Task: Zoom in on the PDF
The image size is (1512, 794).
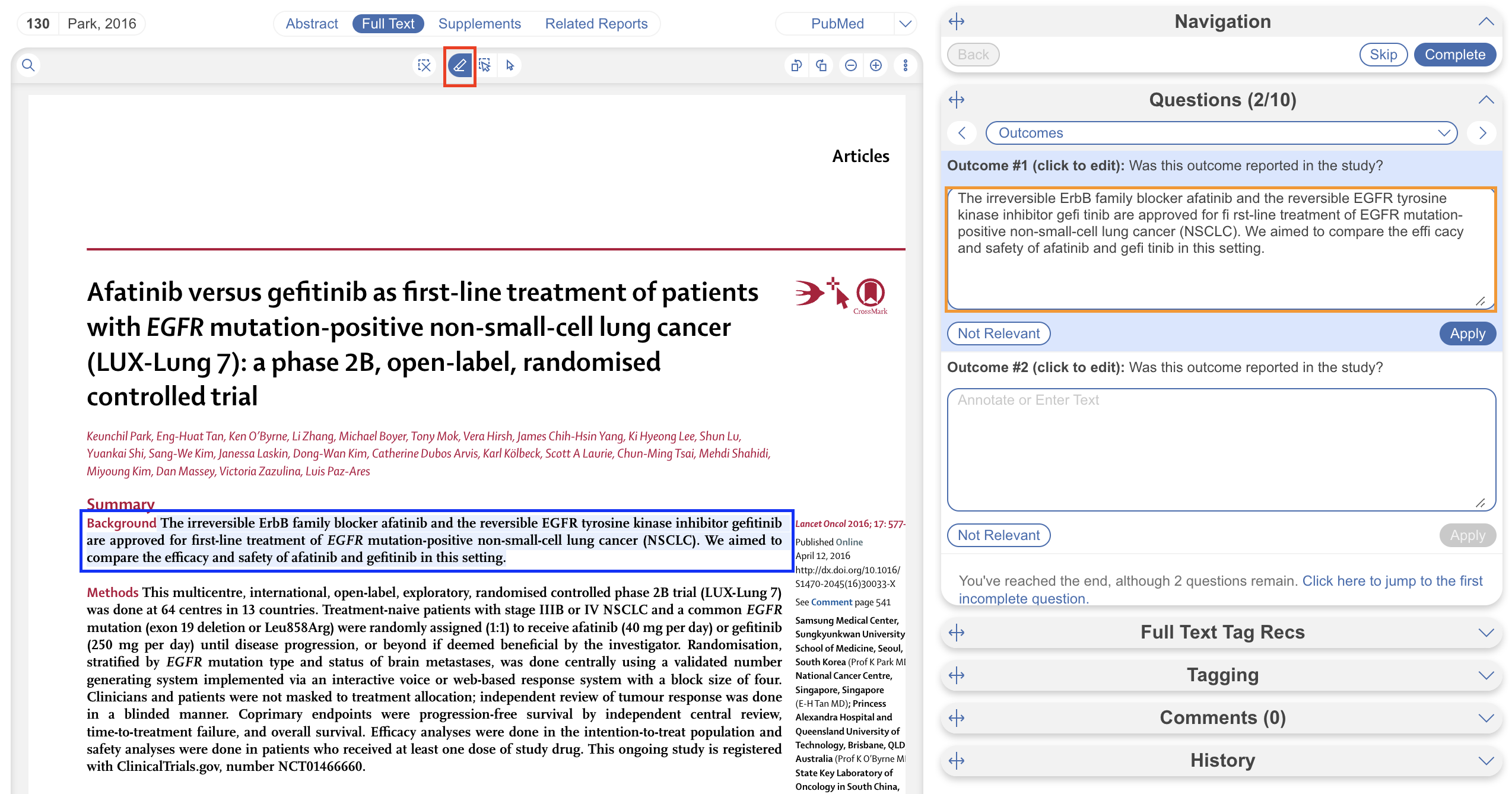Action: pyautogui.click(x=876, y=65)
